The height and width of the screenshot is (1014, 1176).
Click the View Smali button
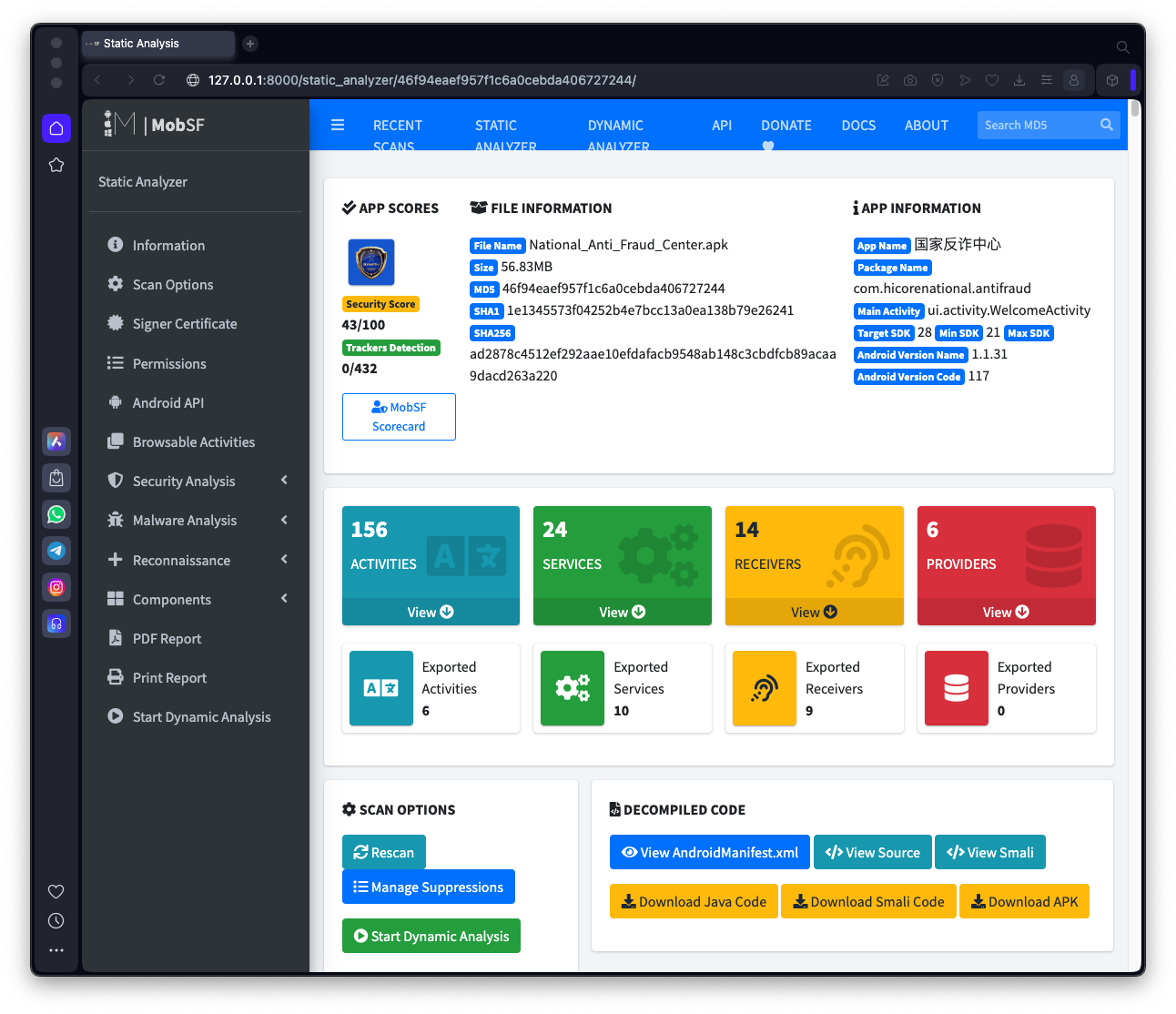coord(990,852)
